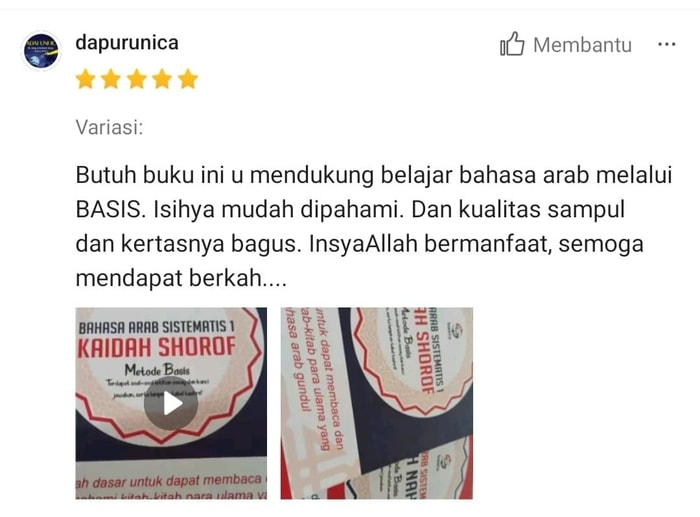700x517 pixels.
Task: Play the Kaidah Shorof review video
Action: [171, 404]
